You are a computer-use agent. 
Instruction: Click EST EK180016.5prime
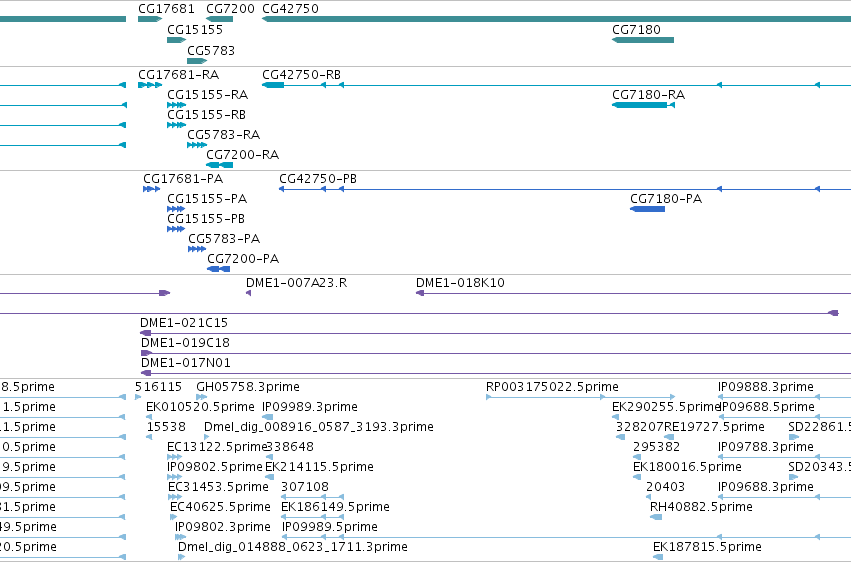637,477
